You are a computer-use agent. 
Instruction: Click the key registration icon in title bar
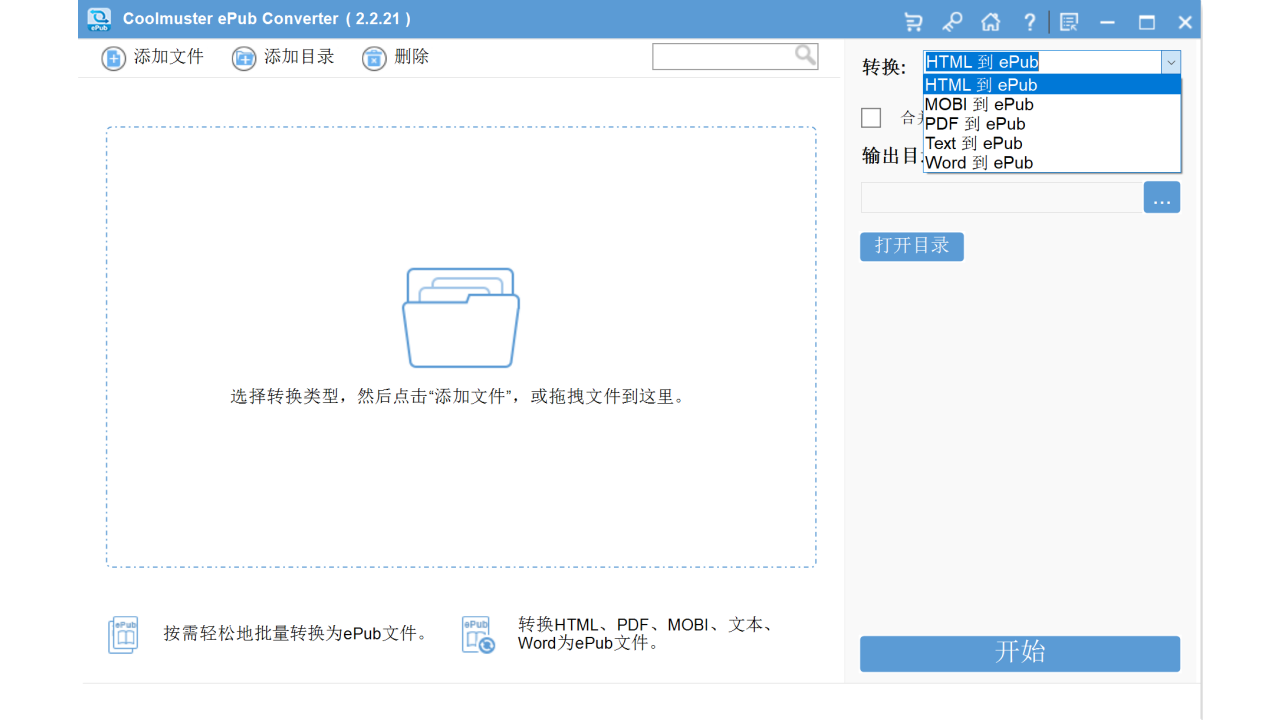tap(951, 21)
